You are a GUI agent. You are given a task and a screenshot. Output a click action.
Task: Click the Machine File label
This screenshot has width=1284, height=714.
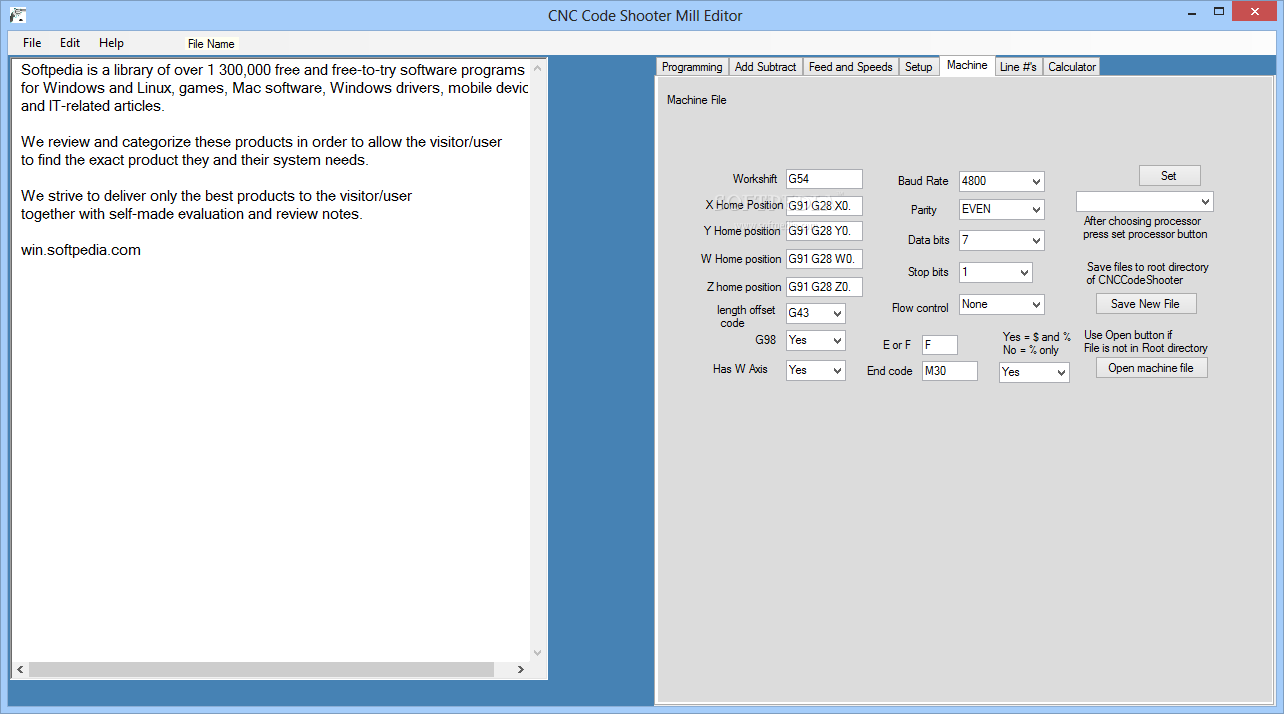[x=697, y=100]
